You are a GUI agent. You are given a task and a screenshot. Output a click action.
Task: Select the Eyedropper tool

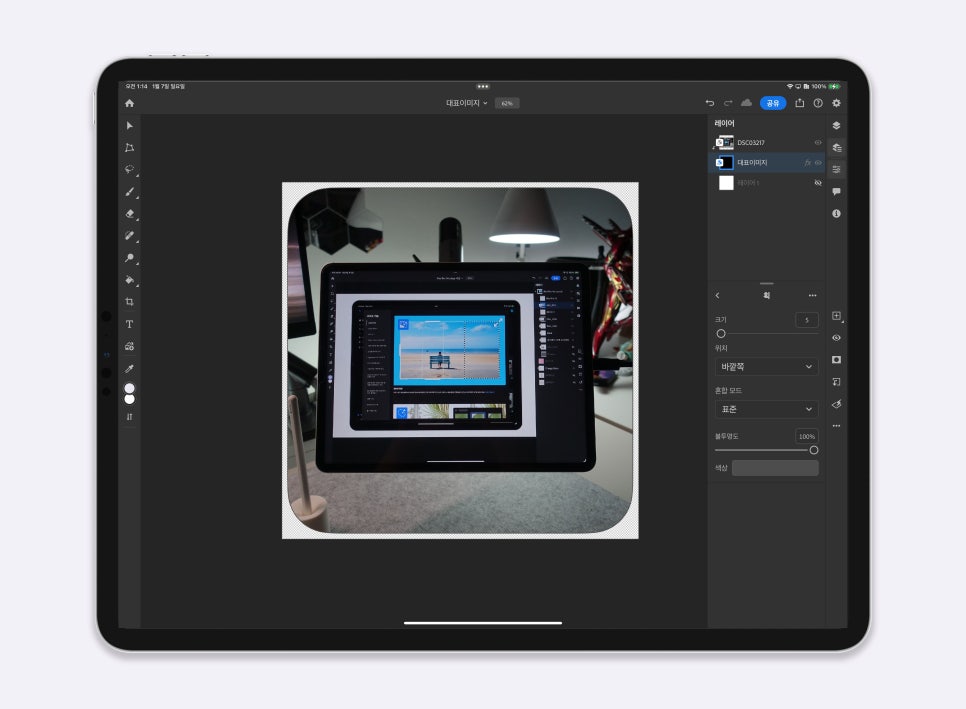coord(129,368)
